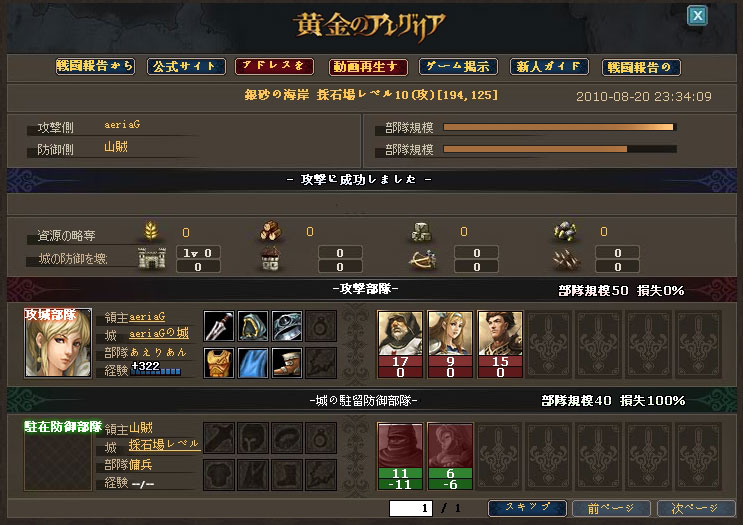
Task: Click the wheat food resource icon
Action: click(151, 231)
